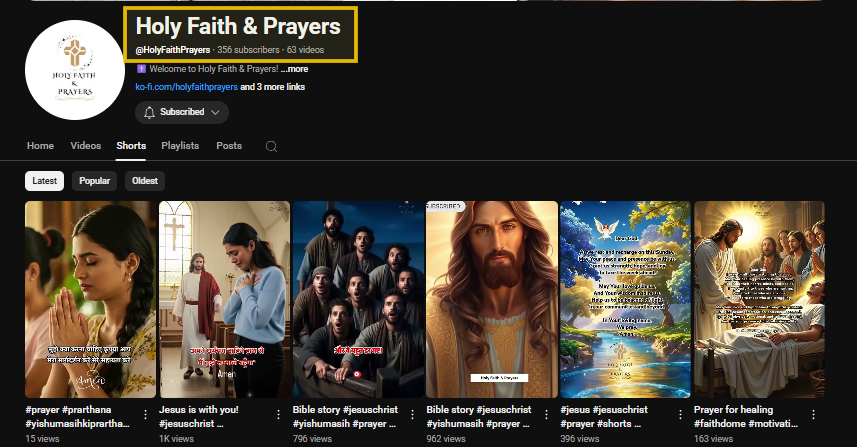Click the notification bell icon on Subscribed

click(149, 112)
